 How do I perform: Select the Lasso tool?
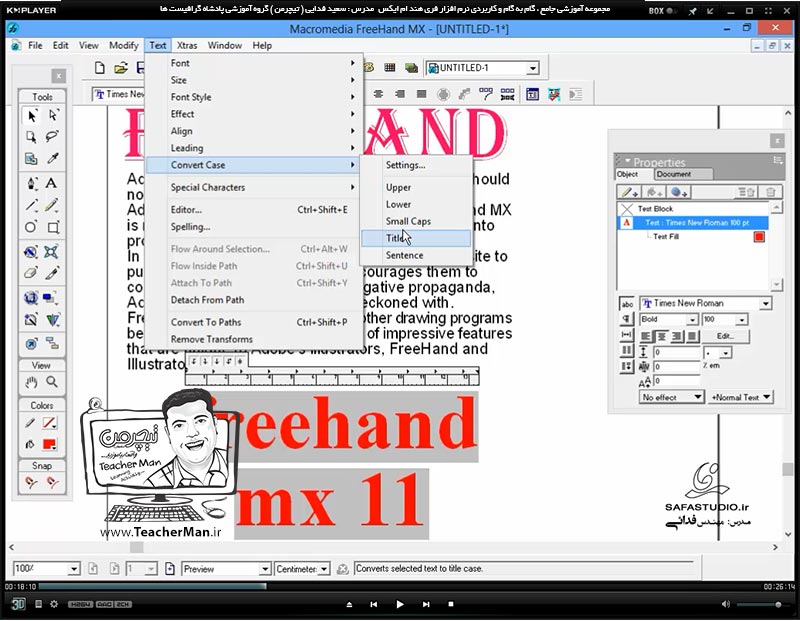[53, 137]
